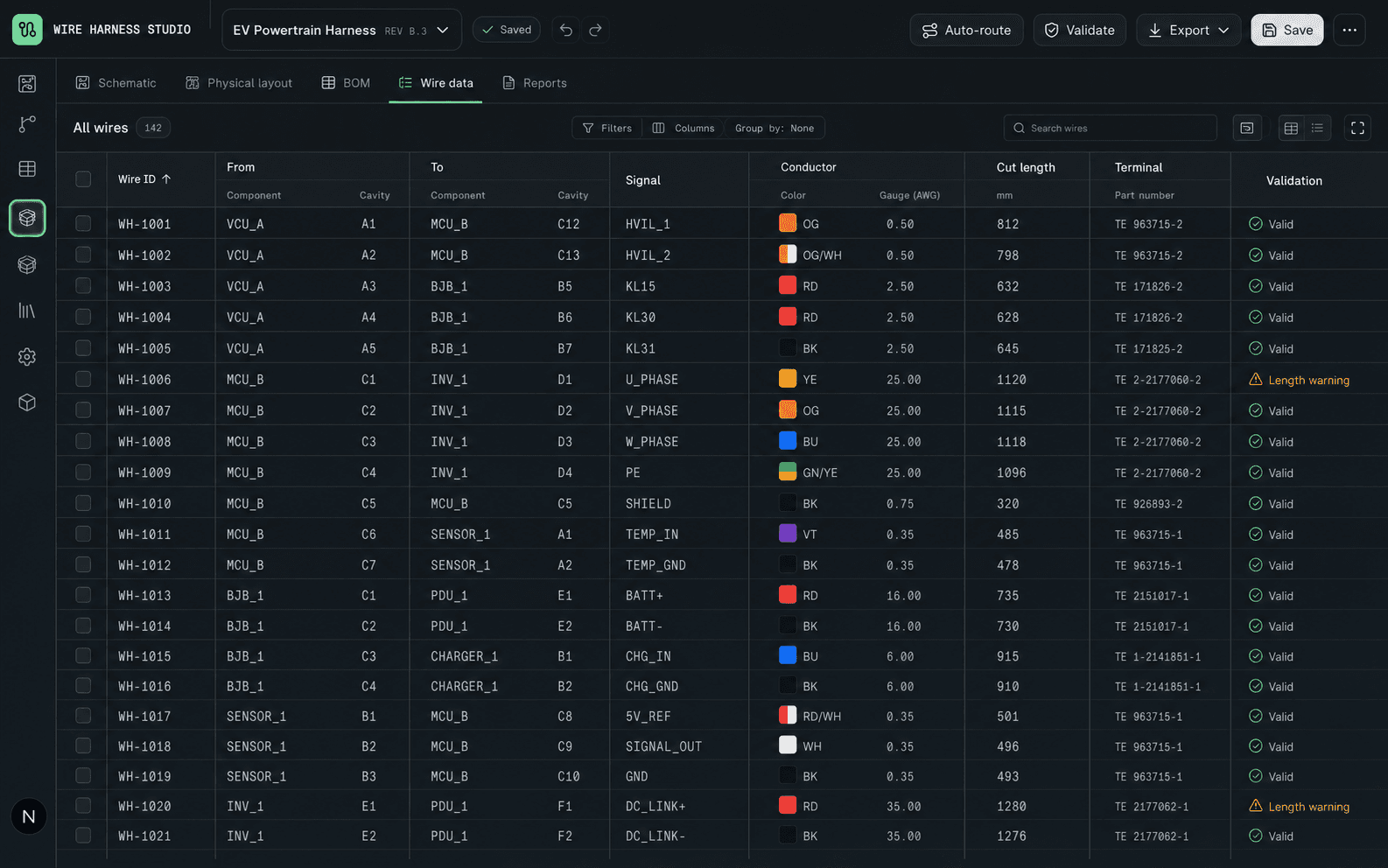Open the Group by: None selector

tap(775, 128)
